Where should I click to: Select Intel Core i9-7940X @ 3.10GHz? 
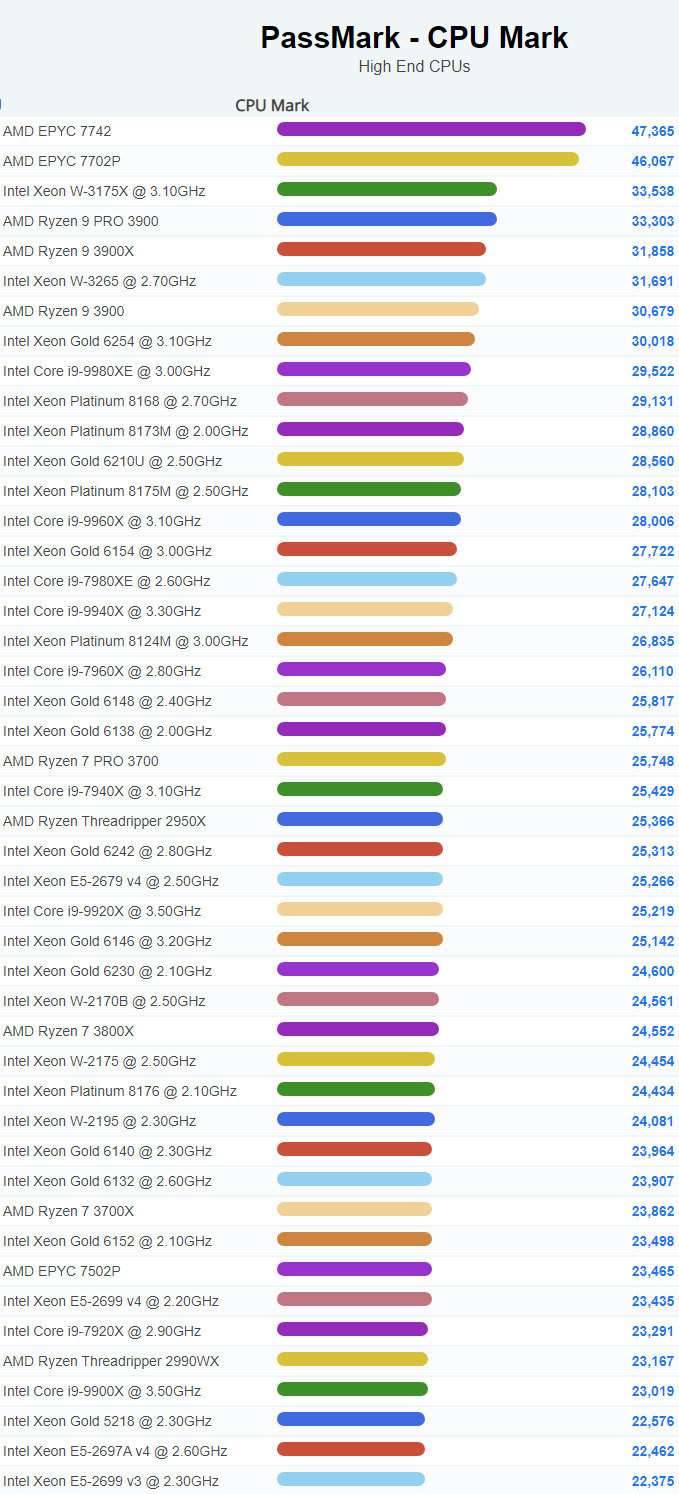[x=102, y=791]
